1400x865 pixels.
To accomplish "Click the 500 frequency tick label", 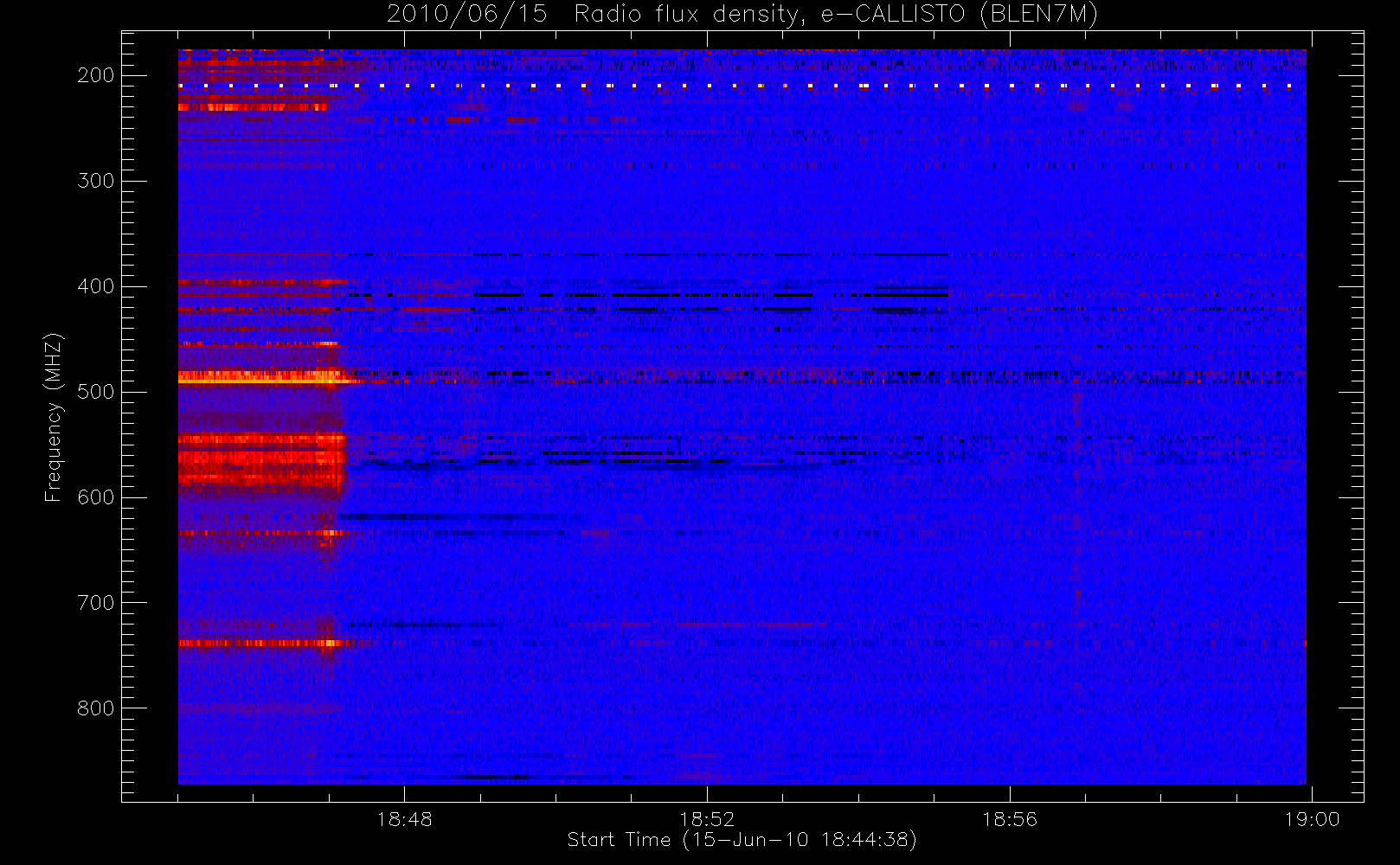I will (x=95, y=392).
